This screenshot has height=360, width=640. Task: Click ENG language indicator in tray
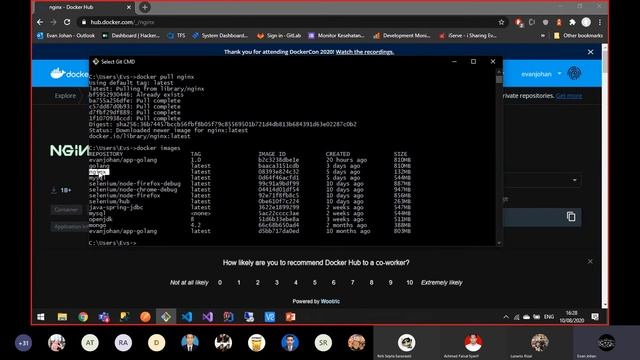[x=549, y=317]
